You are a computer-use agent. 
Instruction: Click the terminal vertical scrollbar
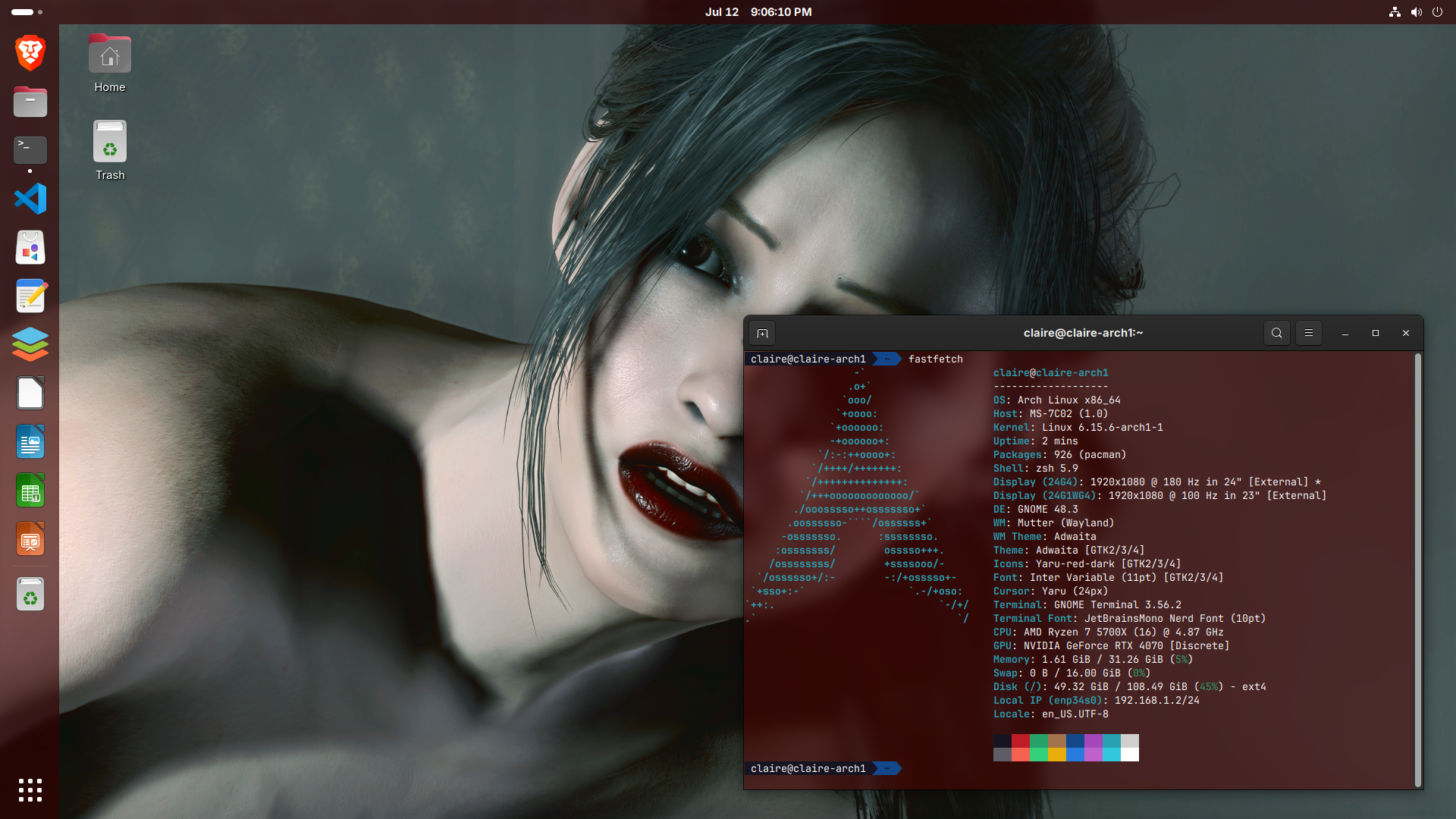coord(1417,570)
